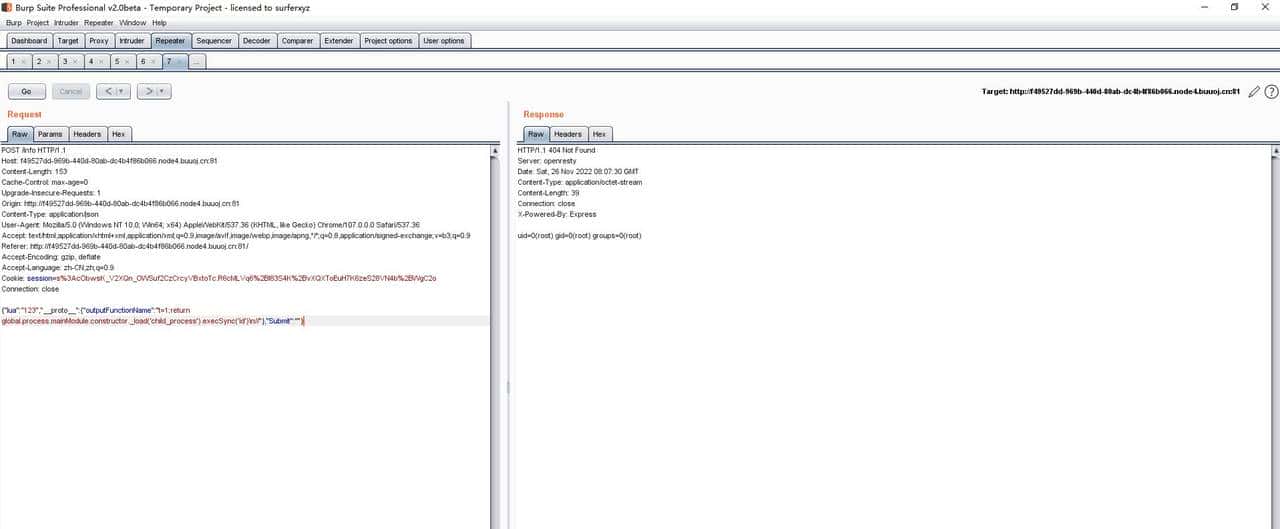
Task: Add new Repeater tab via ellipsis tab
Action: [x=197, y=62]
